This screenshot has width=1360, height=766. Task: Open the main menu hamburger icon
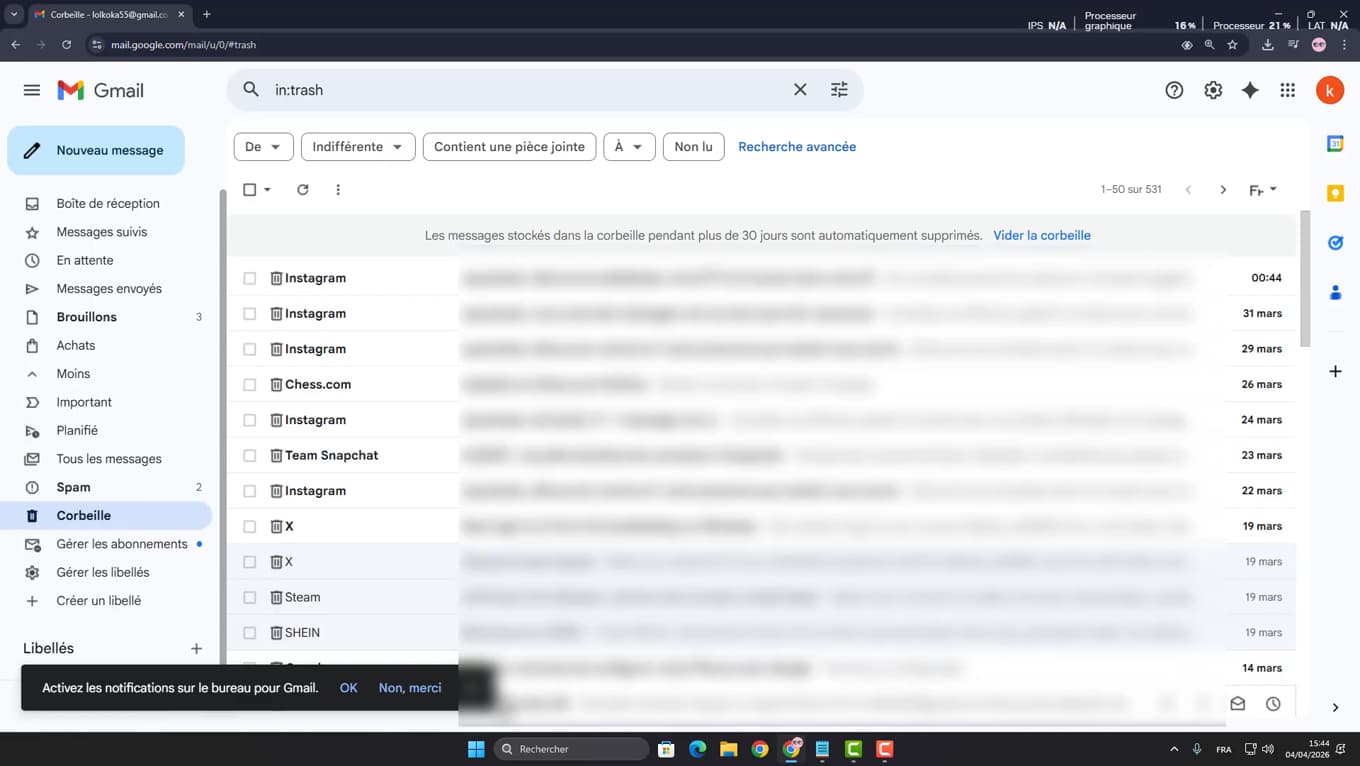[x=32, y=90]
